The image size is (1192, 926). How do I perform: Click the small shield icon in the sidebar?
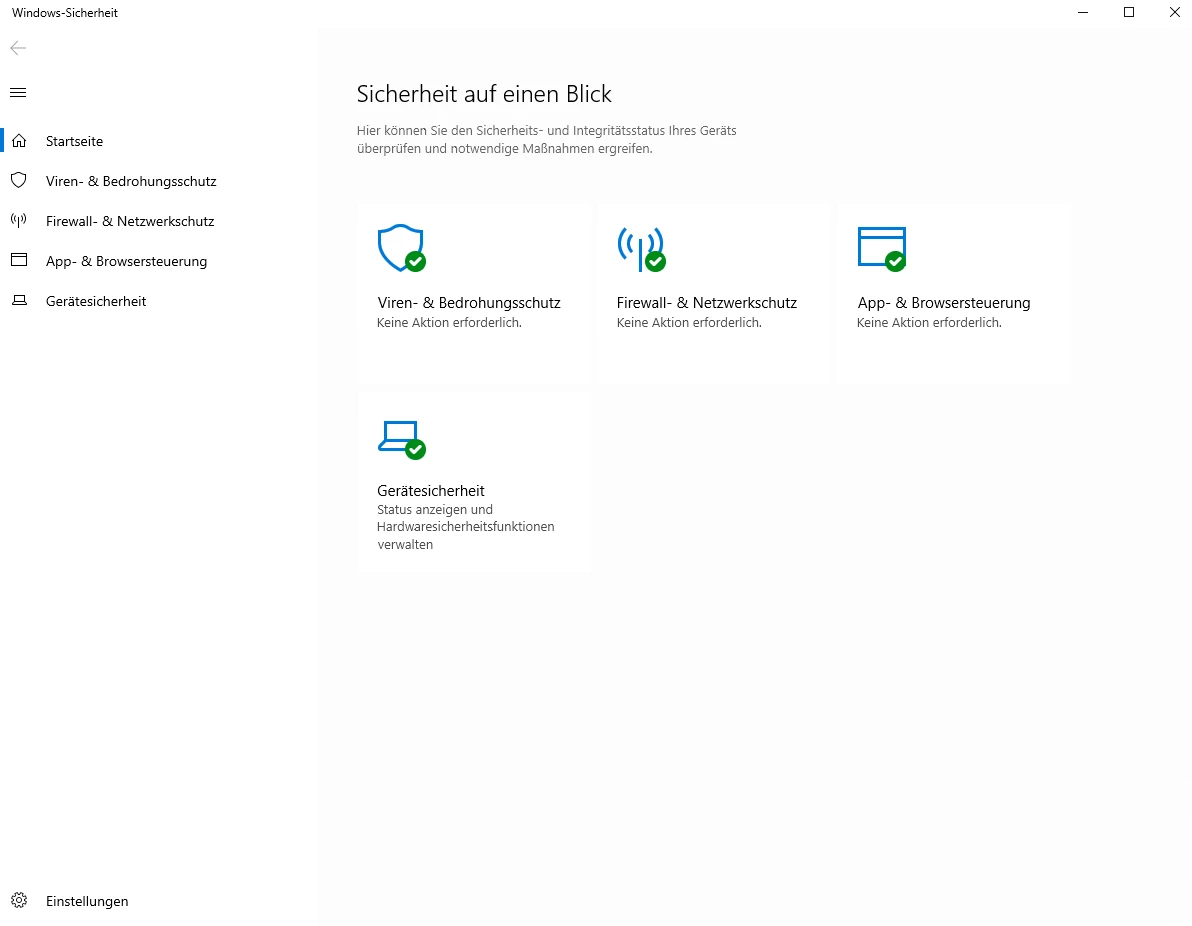[18, 181]
